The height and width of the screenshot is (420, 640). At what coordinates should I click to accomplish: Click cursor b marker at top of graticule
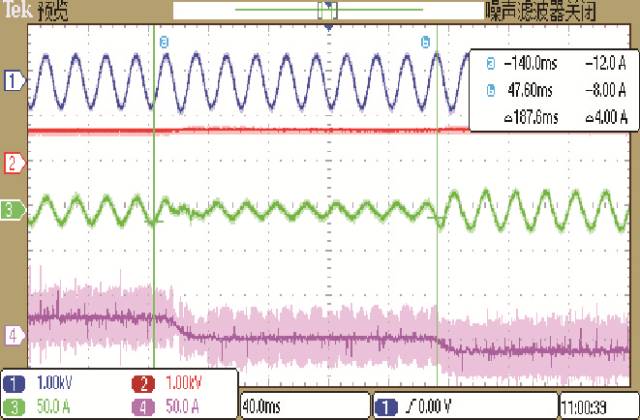click(426, 41)
